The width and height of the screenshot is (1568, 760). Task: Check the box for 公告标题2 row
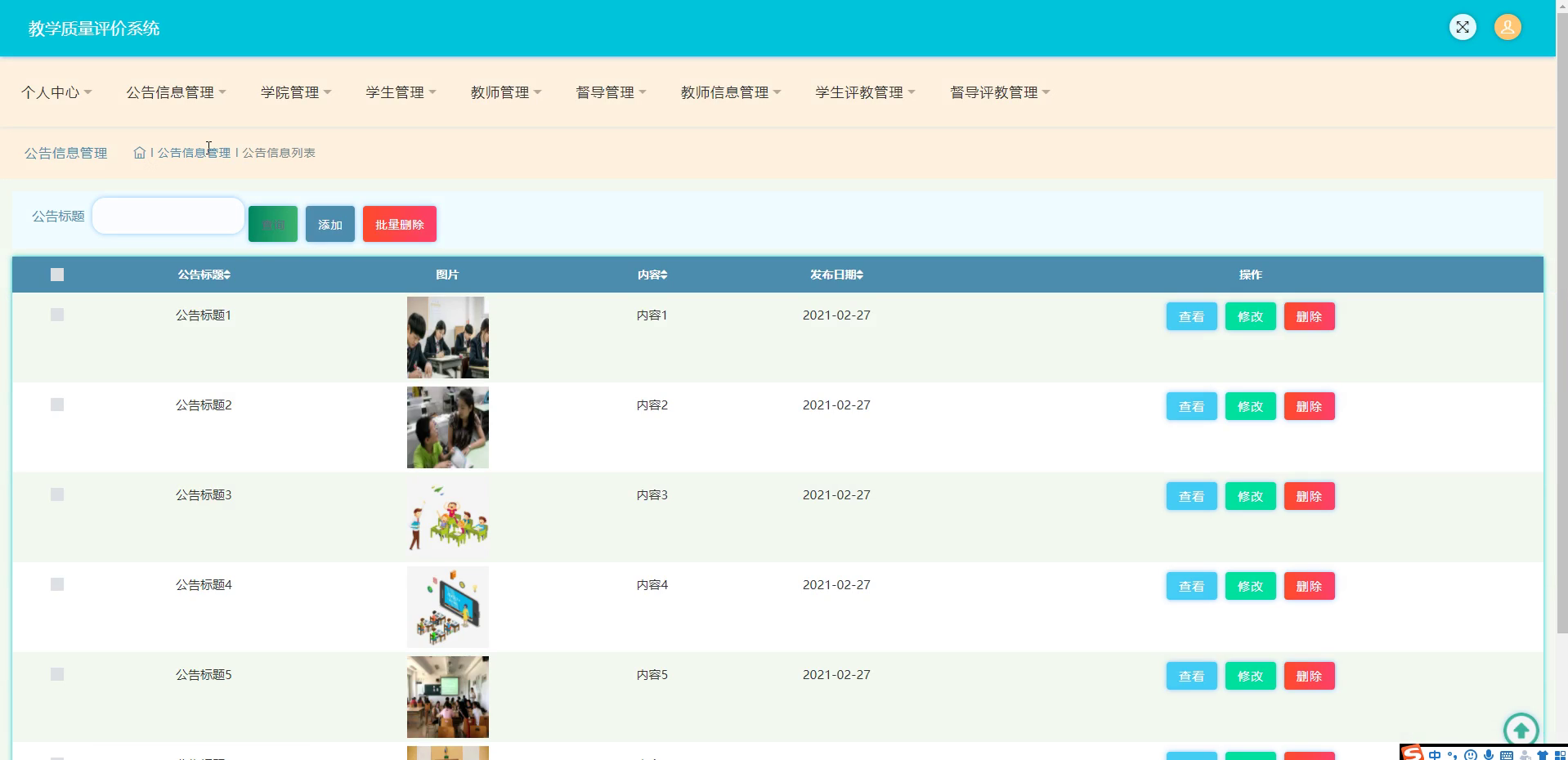point(57,405)
